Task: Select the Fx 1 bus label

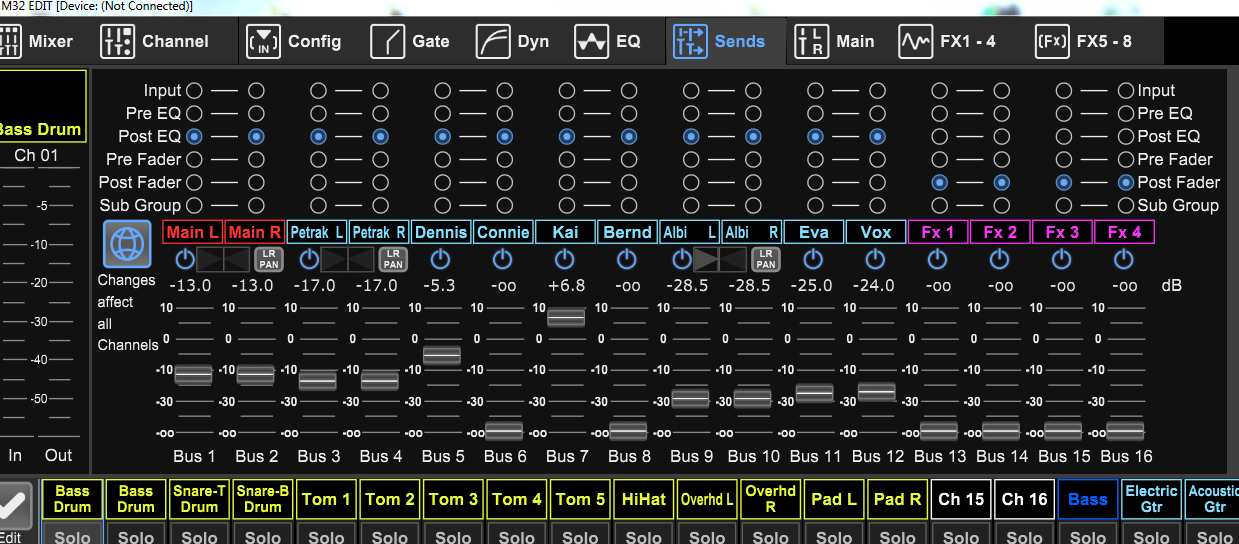Action: point(938,232)
